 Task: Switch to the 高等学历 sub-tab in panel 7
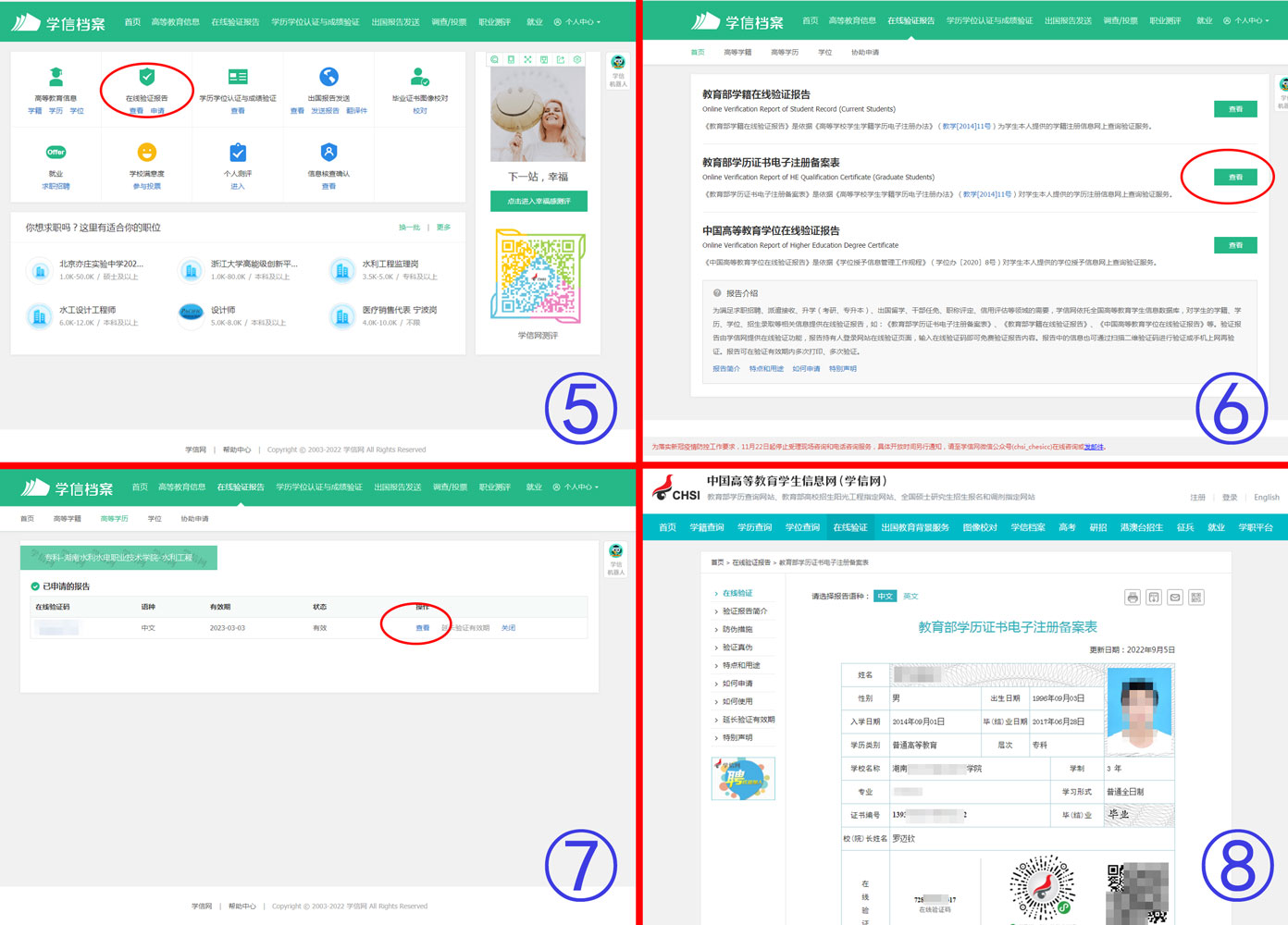click(x=114, y=519)
